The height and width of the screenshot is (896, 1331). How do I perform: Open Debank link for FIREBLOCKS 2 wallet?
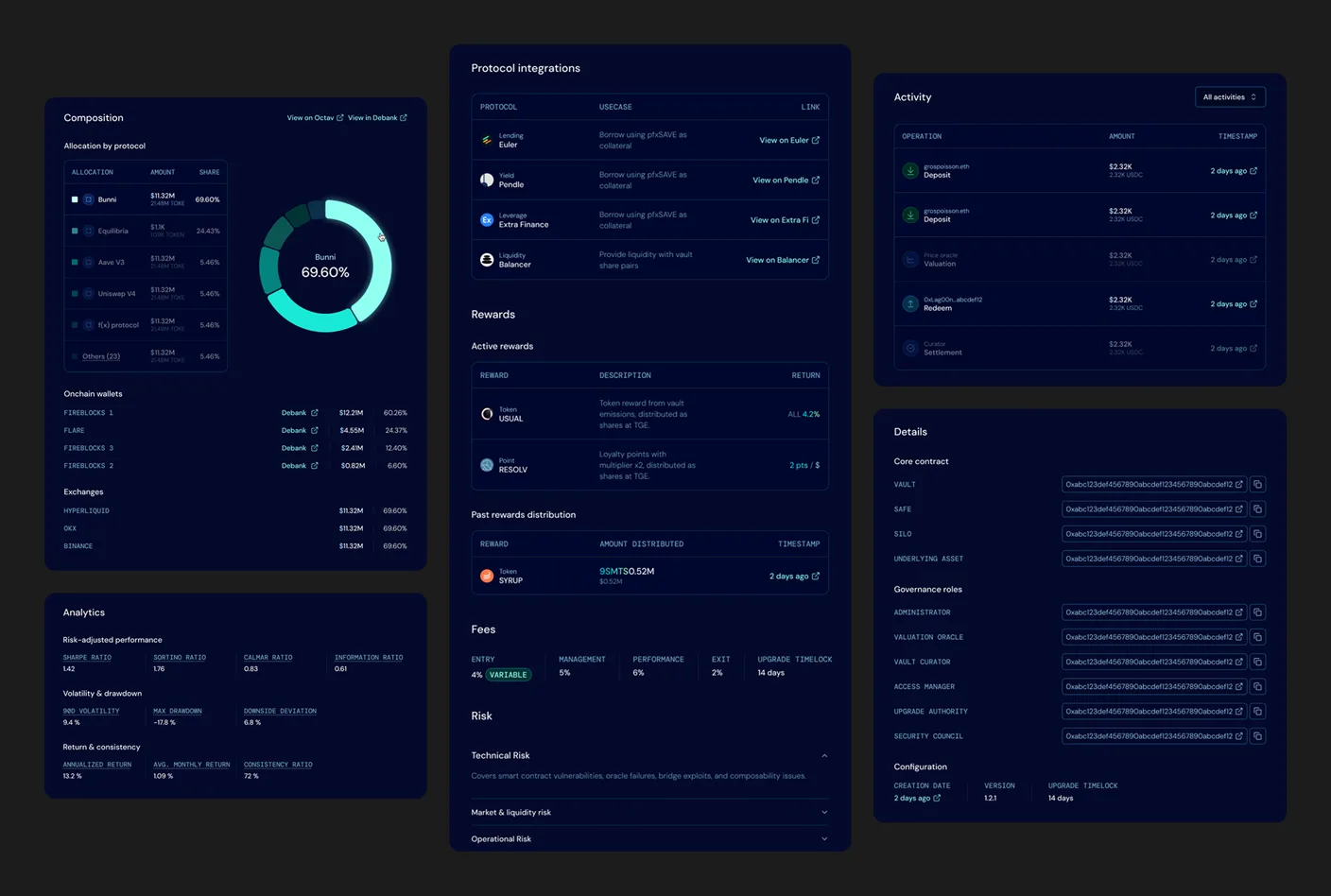[300, 466]
